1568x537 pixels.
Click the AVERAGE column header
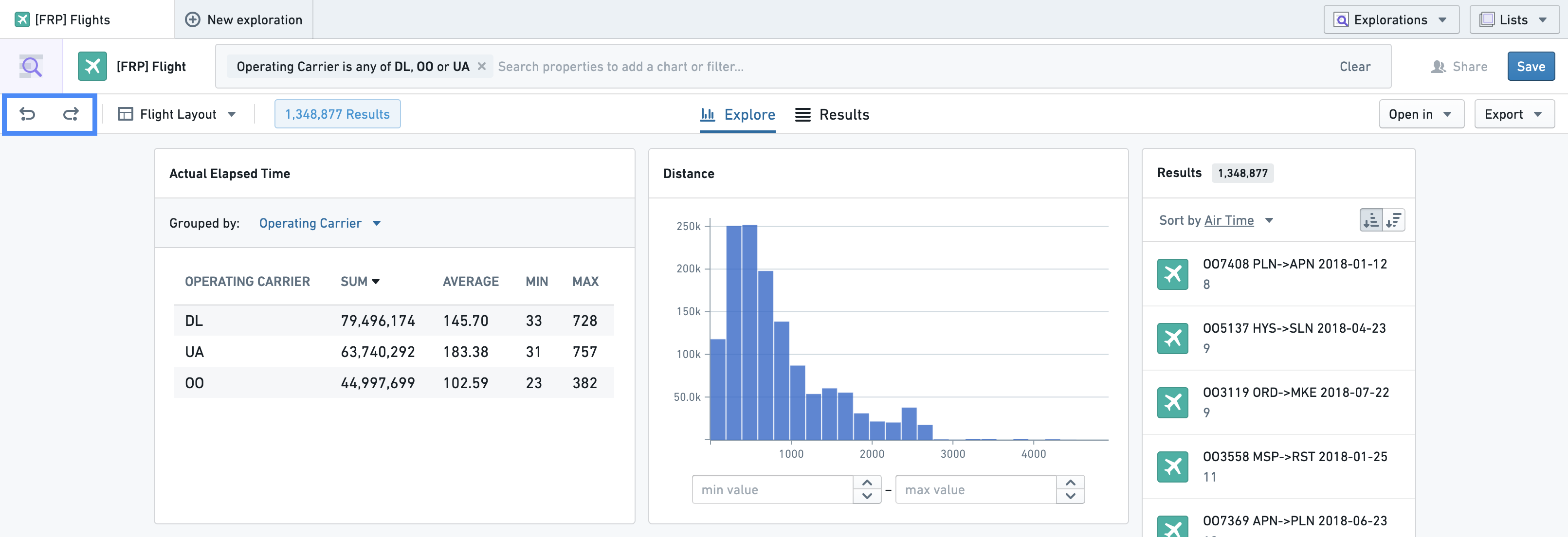point(471,282)
